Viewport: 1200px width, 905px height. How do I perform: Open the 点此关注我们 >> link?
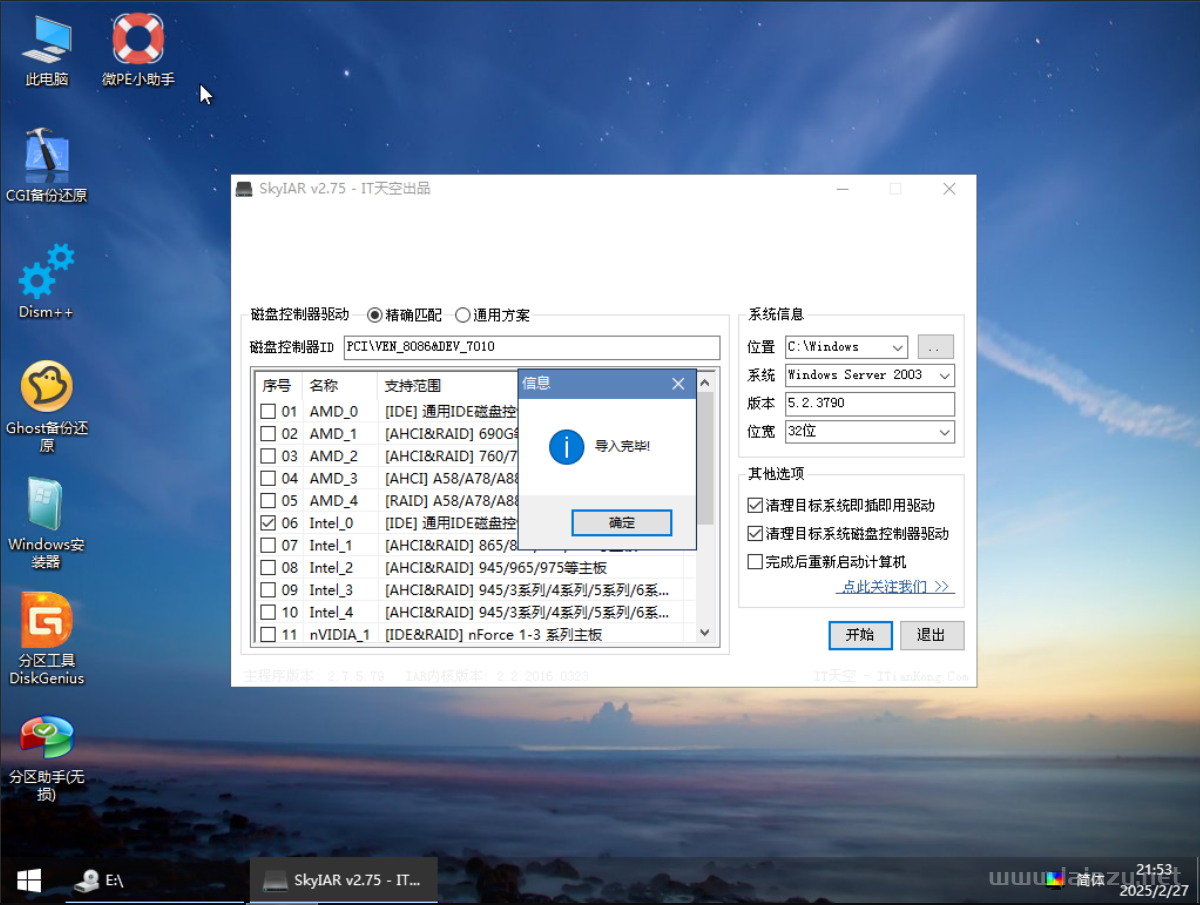[x=895, y=587]
